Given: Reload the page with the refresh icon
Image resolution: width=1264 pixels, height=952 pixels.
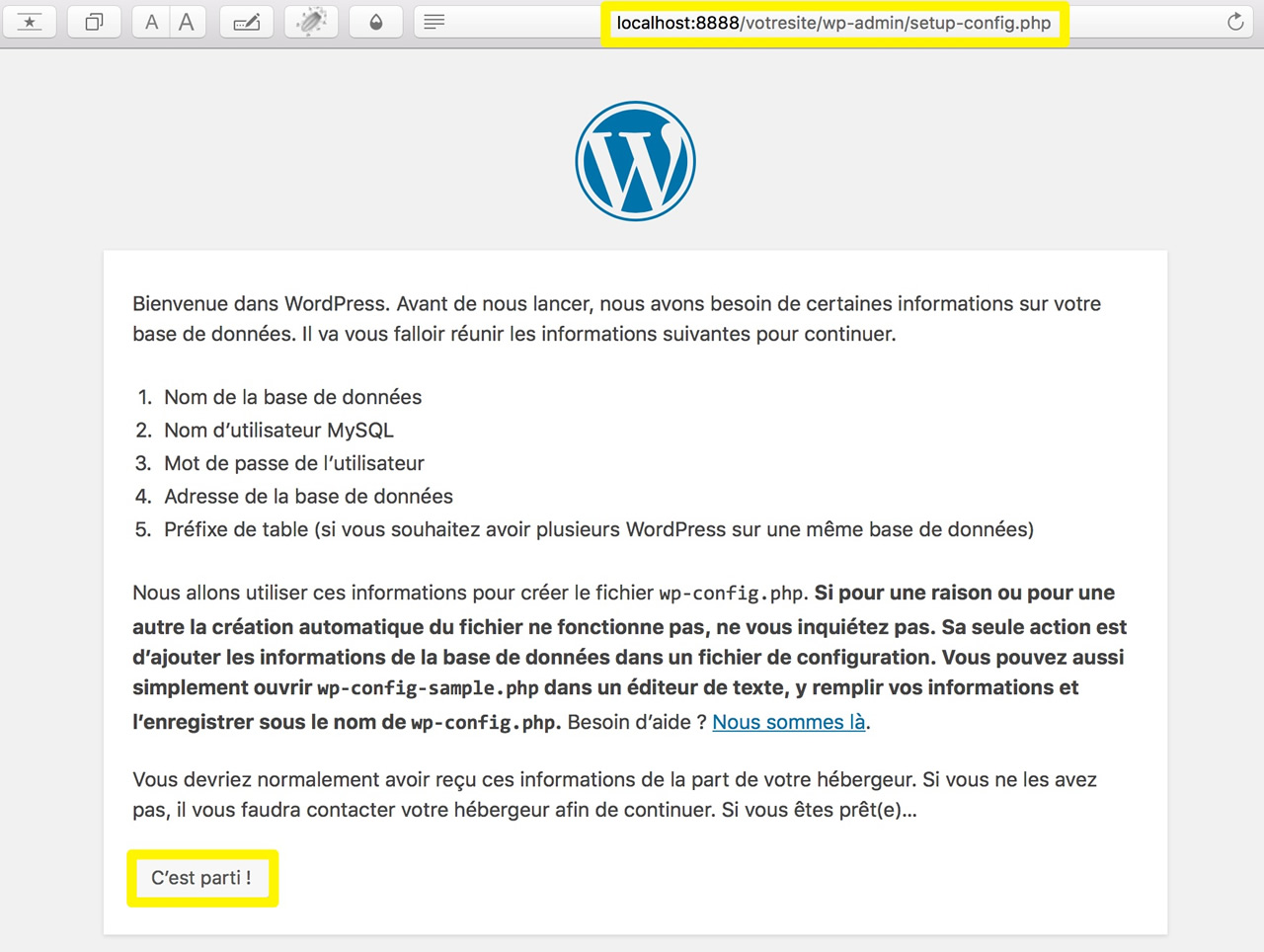Looking at the screenshot, I should point(1235,22).
